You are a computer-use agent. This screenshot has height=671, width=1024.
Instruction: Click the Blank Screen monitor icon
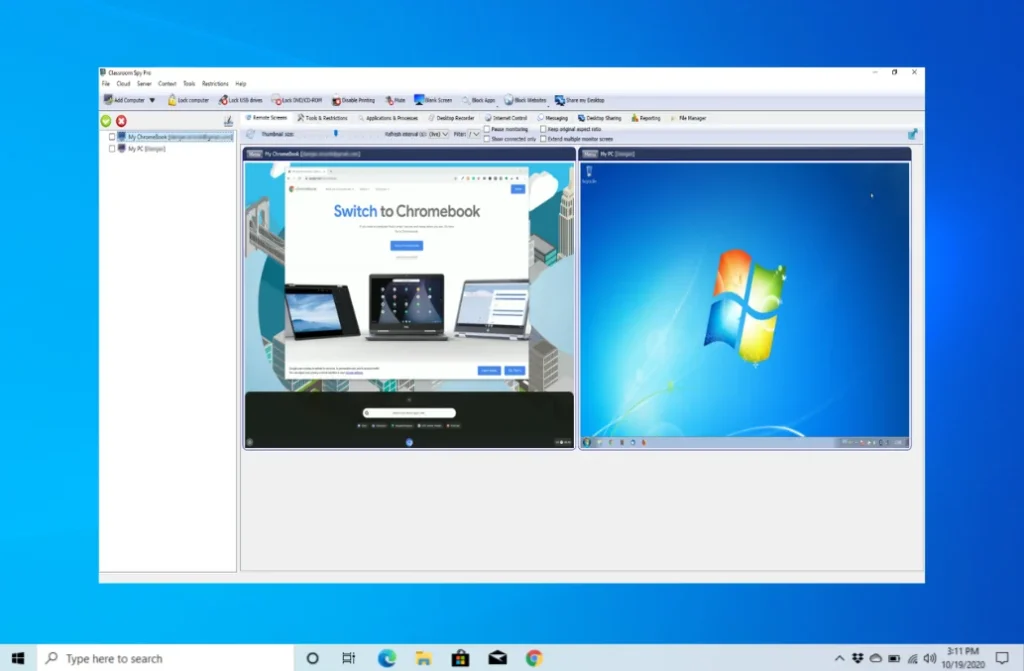[419, 100]
